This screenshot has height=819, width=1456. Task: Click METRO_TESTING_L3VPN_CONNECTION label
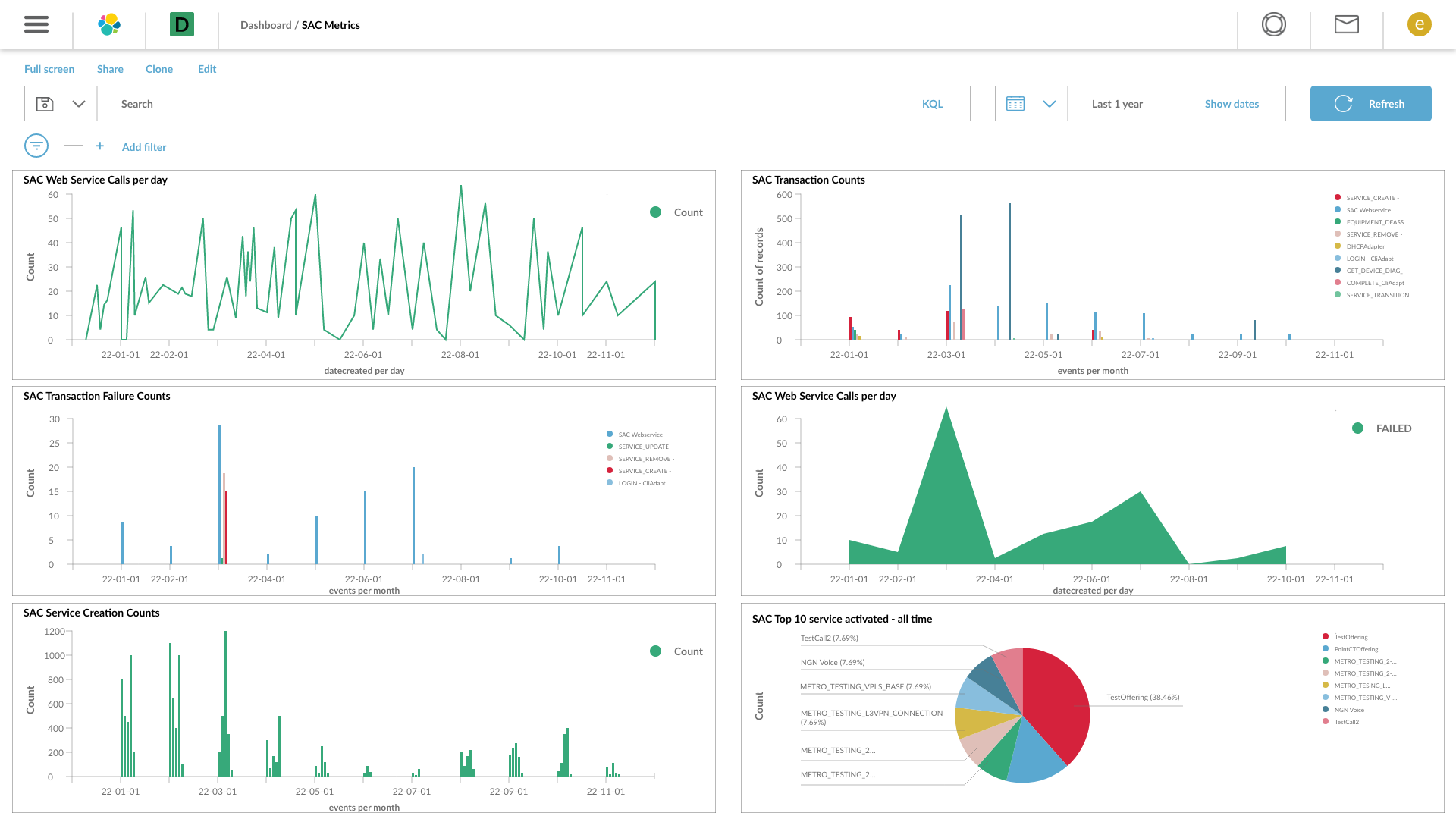(x=872, y=717)
